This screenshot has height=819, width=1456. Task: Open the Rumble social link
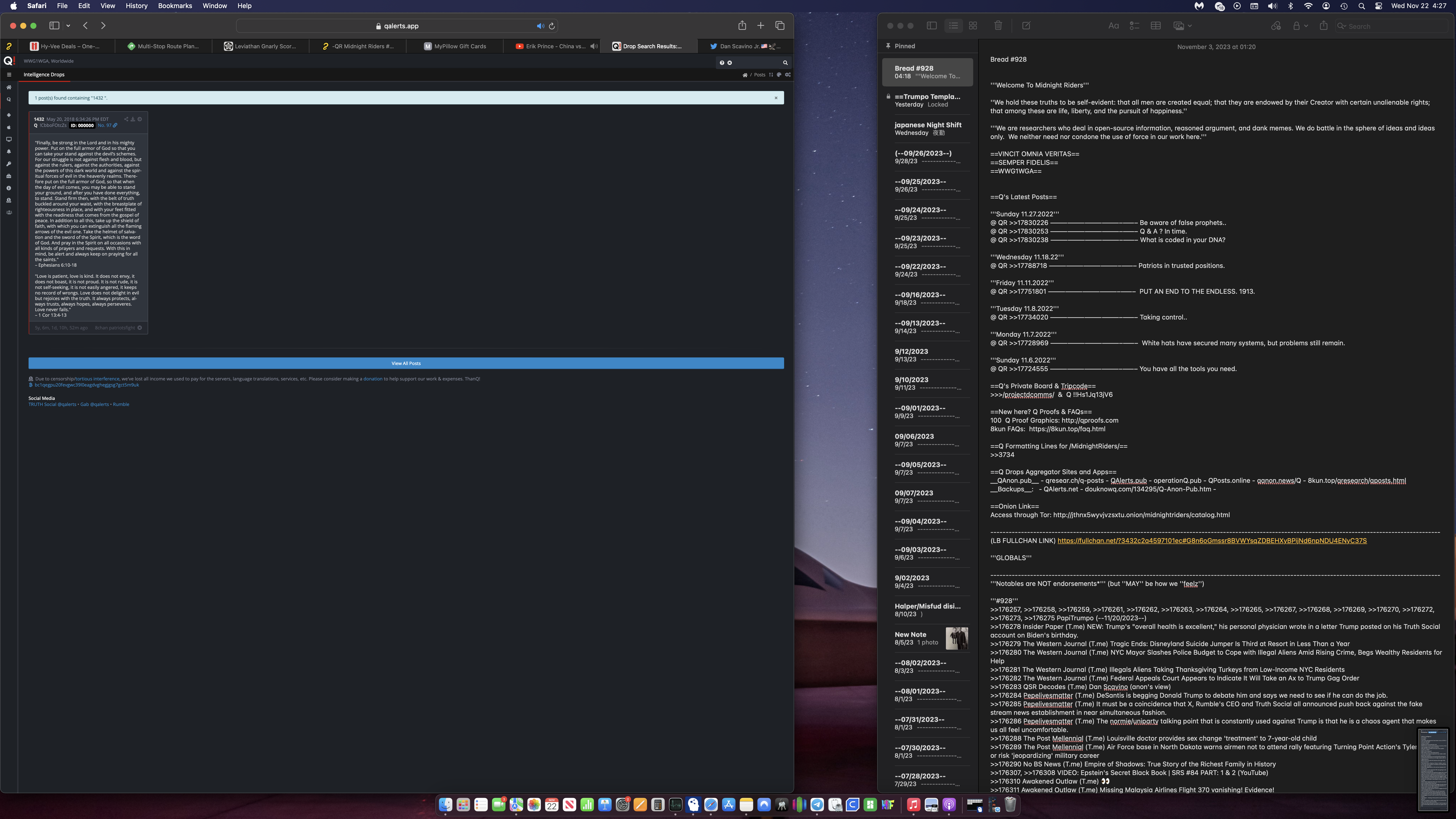point(121,404)
